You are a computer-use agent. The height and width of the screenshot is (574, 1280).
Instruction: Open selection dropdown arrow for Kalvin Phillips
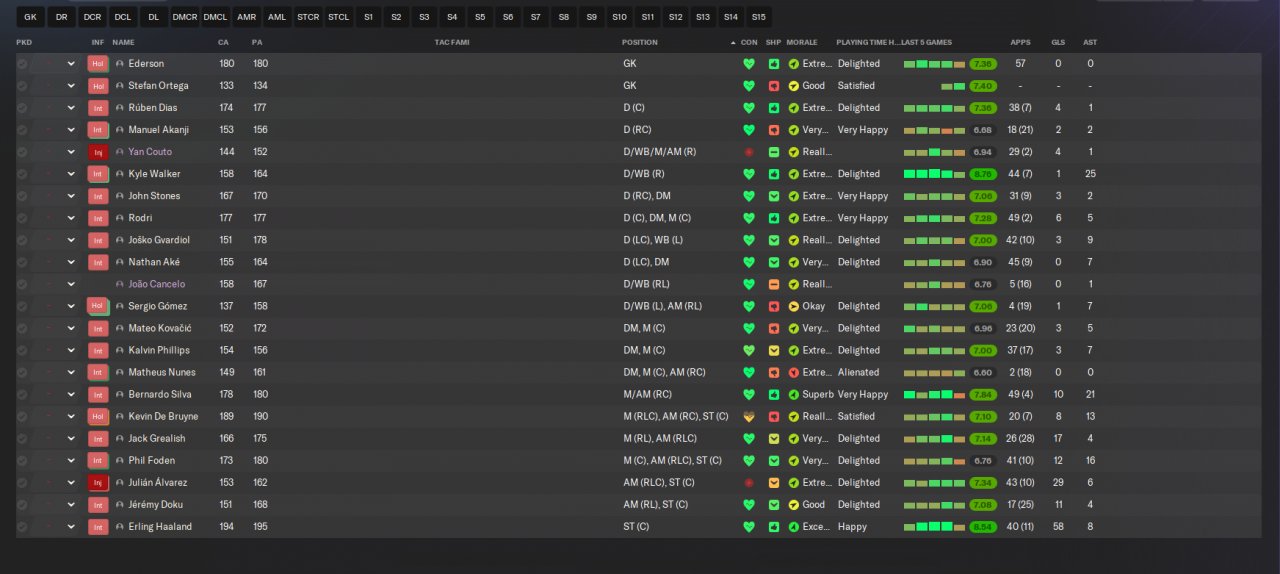coord(71,350)
